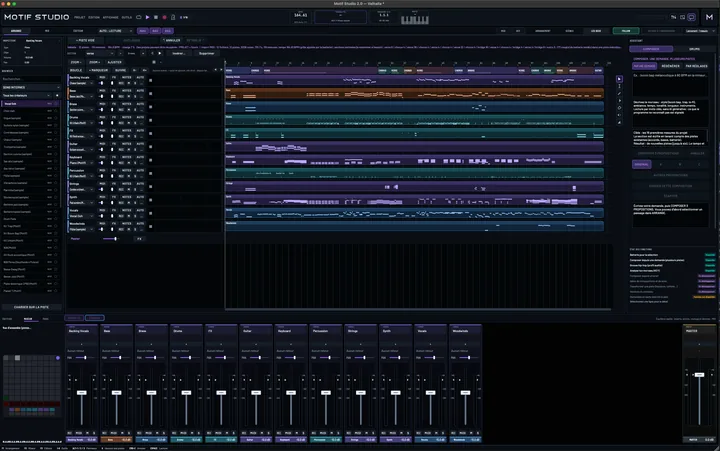Adjust the Master channel volume fader
720x451 pixels.
699,375
